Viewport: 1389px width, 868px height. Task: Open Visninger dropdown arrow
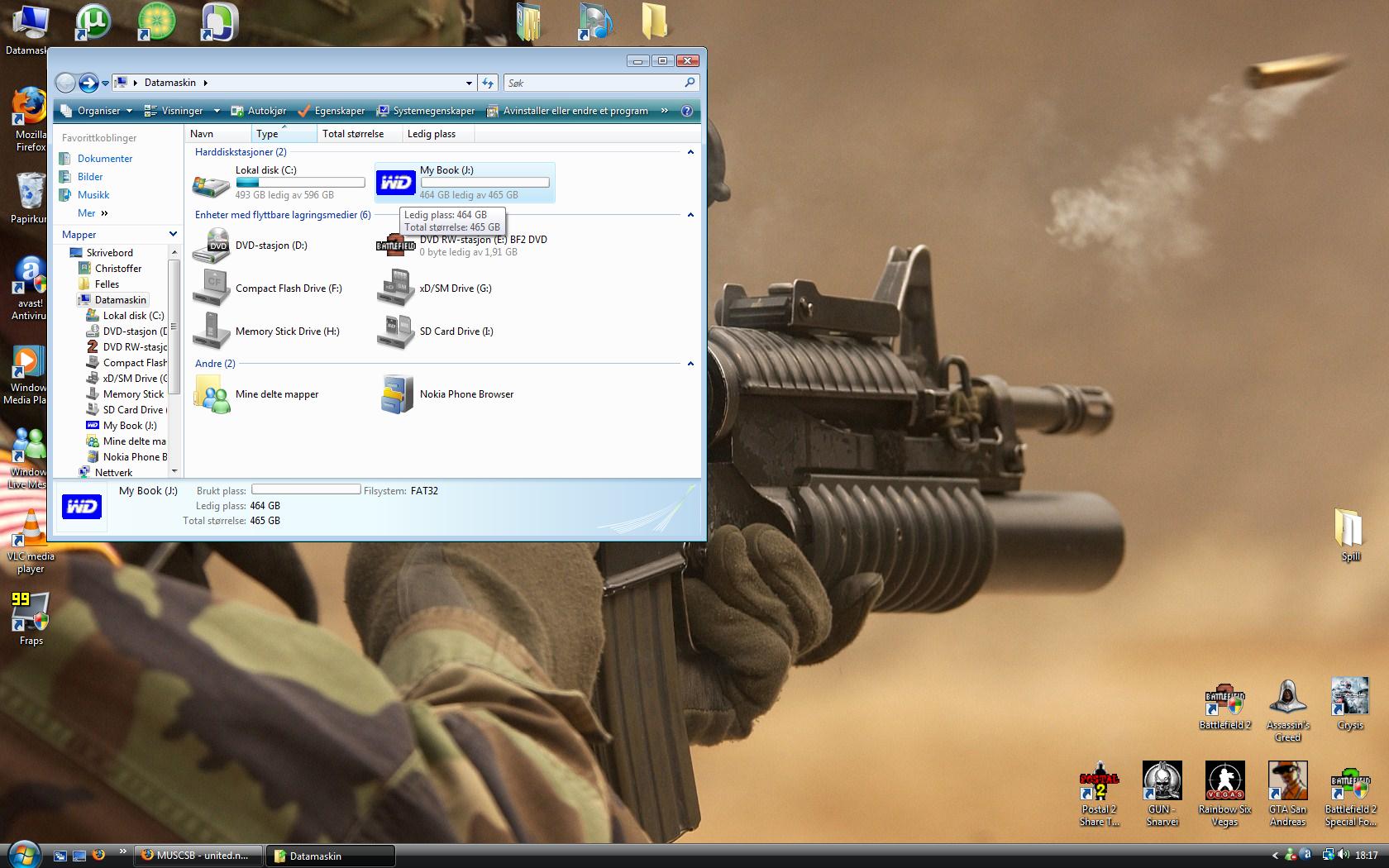[x=217, y=111]
